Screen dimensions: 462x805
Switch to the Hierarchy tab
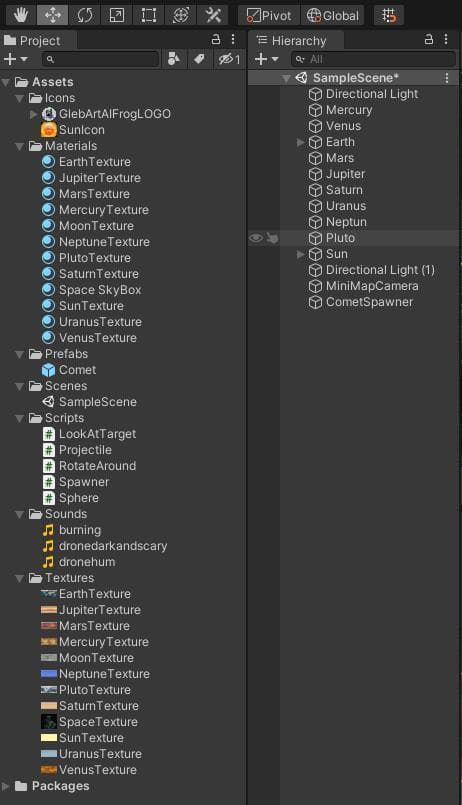[x=297, y=41]
